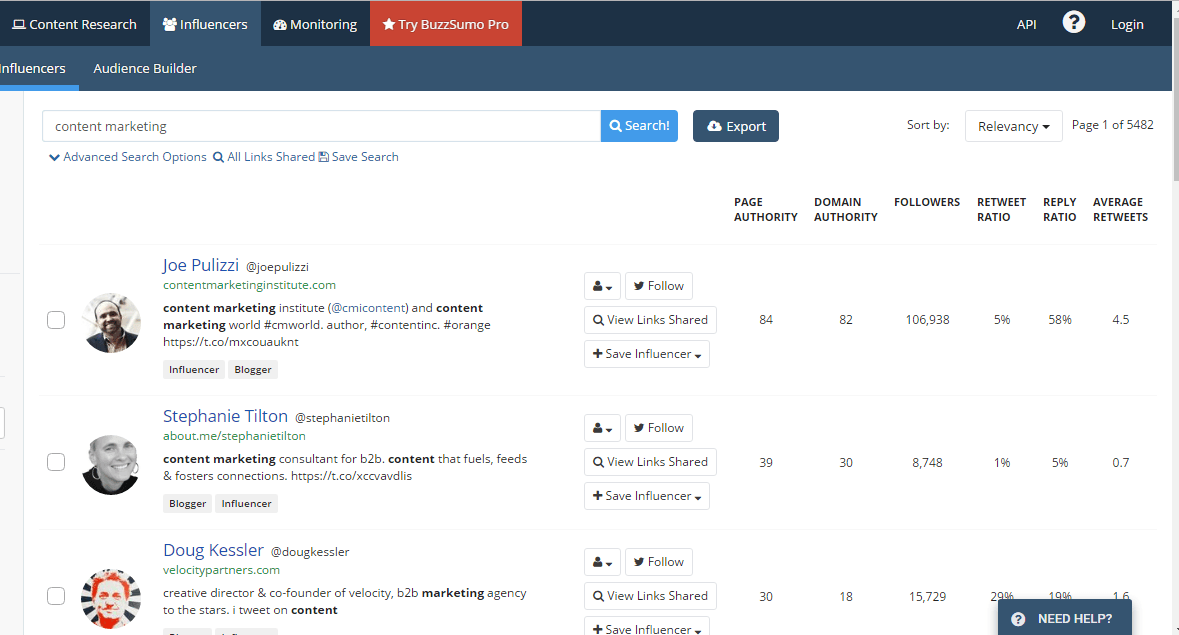
Task: Open the API link
Action: click(1026, 24)
